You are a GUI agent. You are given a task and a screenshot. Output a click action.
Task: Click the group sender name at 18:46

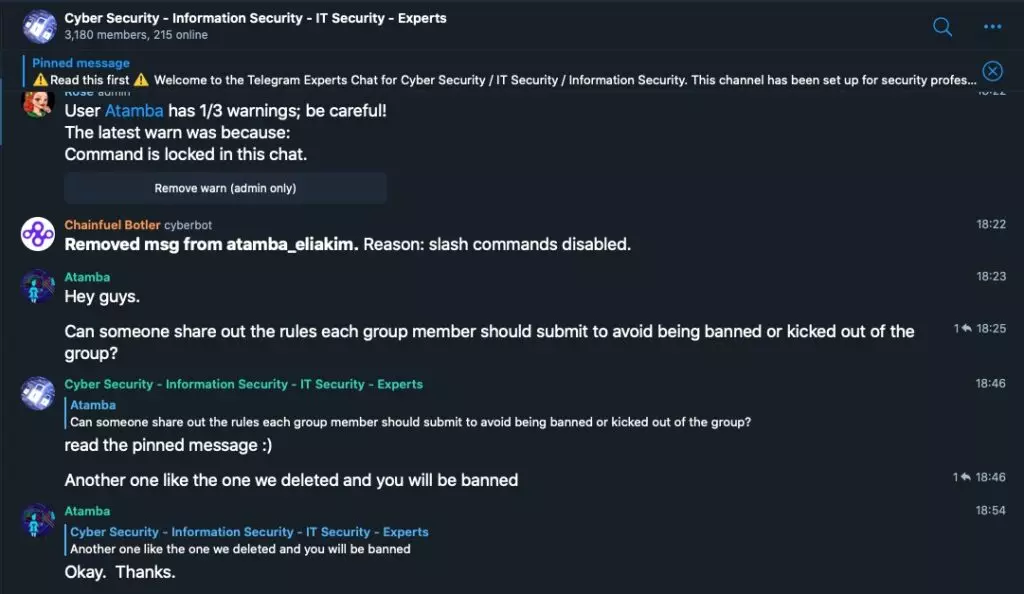tap(244, 384)
